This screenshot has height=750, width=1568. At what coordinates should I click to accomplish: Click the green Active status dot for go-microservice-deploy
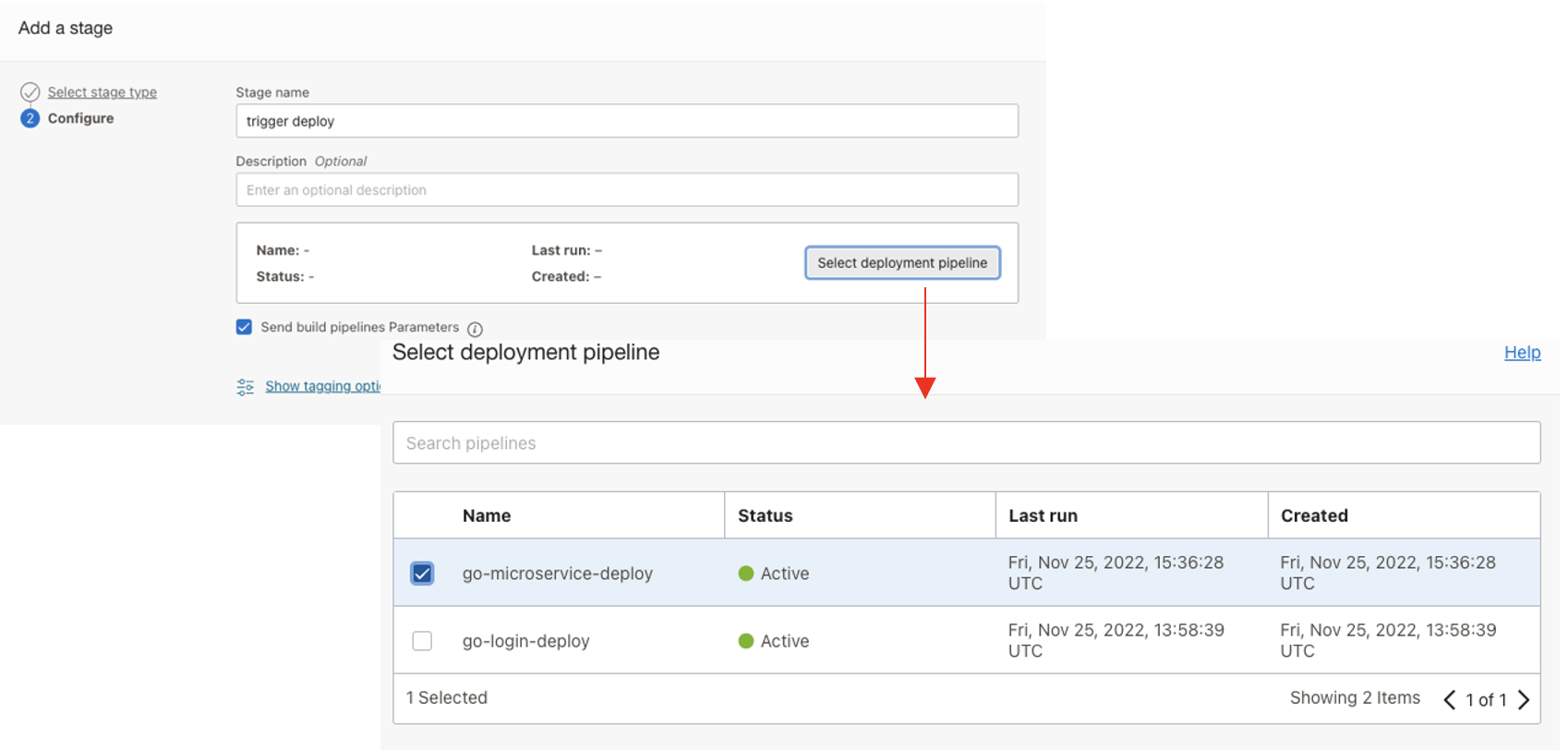[x=746, y=574]
